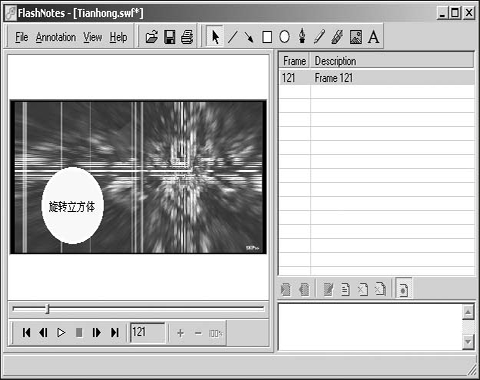Open the file with folder icon
This screenshot has height=380, width=480.
(x=152, y=37)
